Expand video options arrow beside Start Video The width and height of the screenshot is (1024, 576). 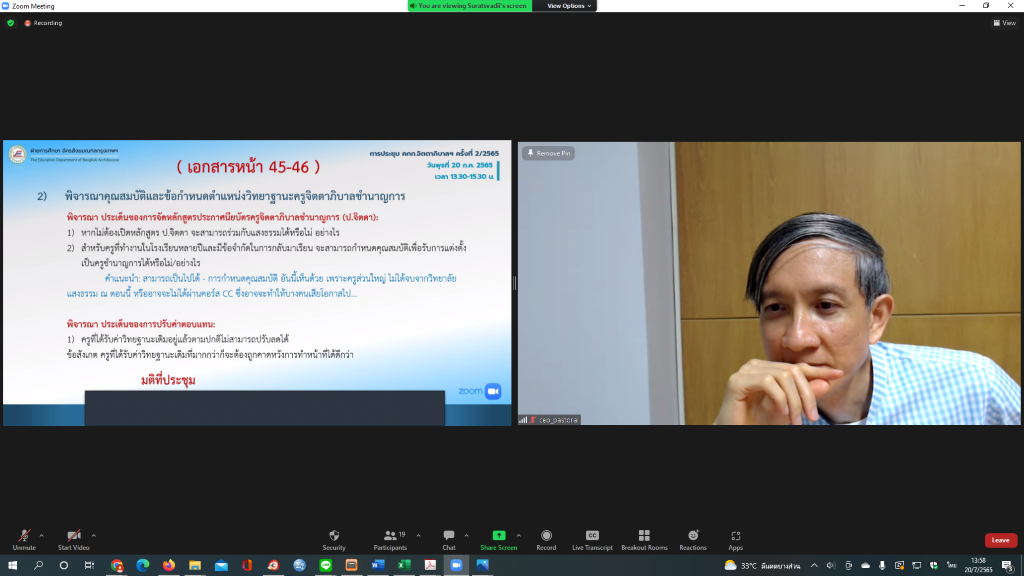(x=94, y=536)
